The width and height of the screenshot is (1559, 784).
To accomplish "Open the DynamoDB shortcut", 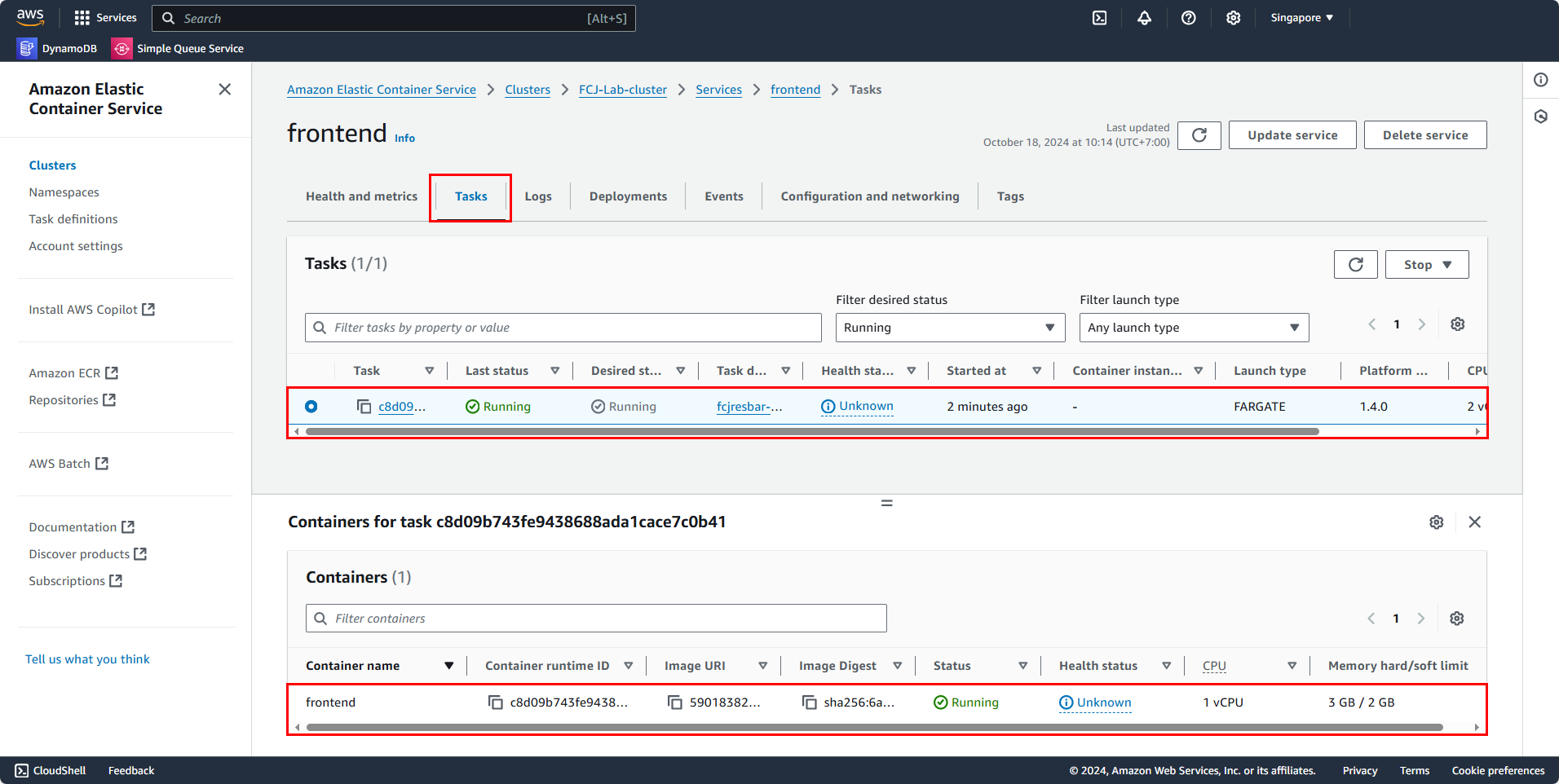I will [x=57, y=49].
